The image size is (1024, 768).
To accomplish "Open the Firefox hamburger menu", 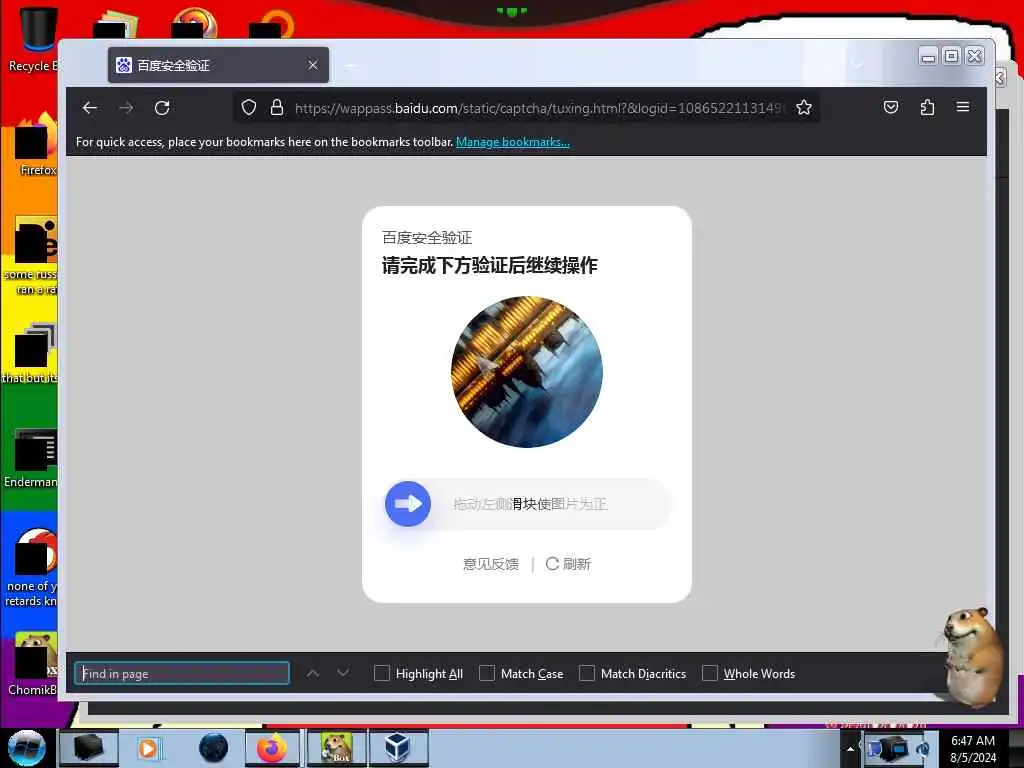I will [963, 107].
